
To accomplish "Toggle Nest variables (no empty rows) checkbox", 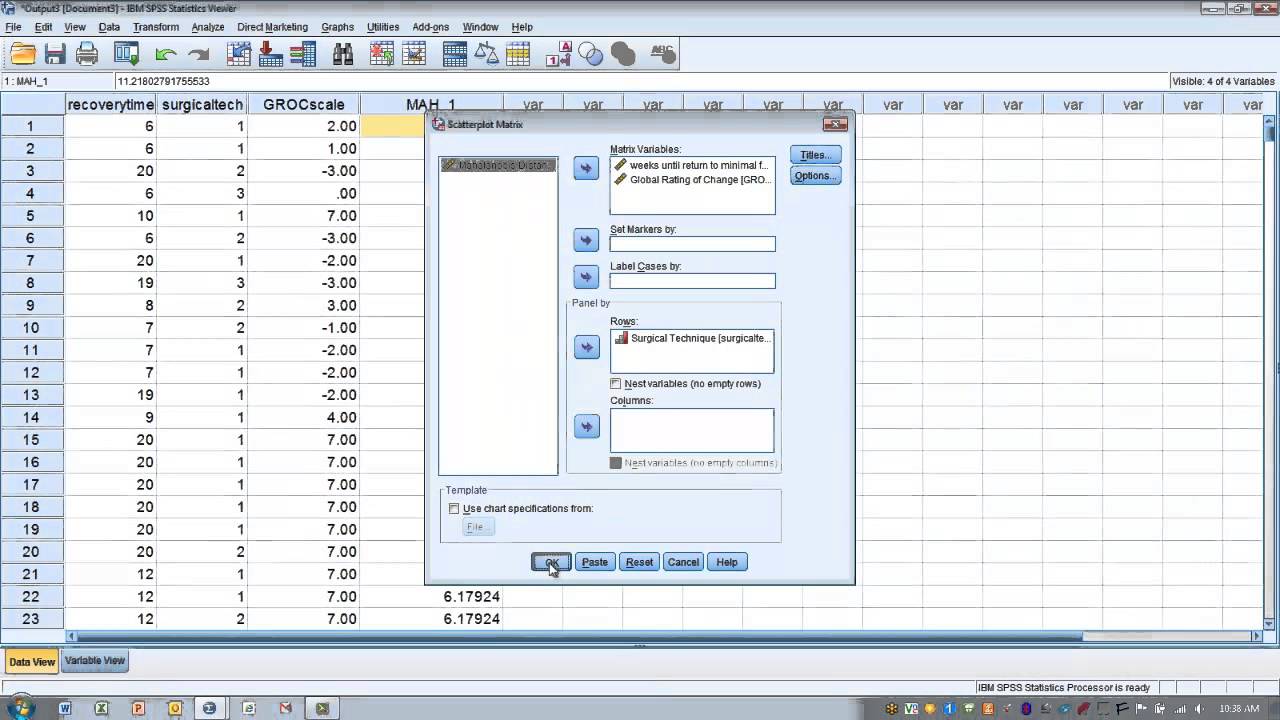I will (x=615, y=384).
